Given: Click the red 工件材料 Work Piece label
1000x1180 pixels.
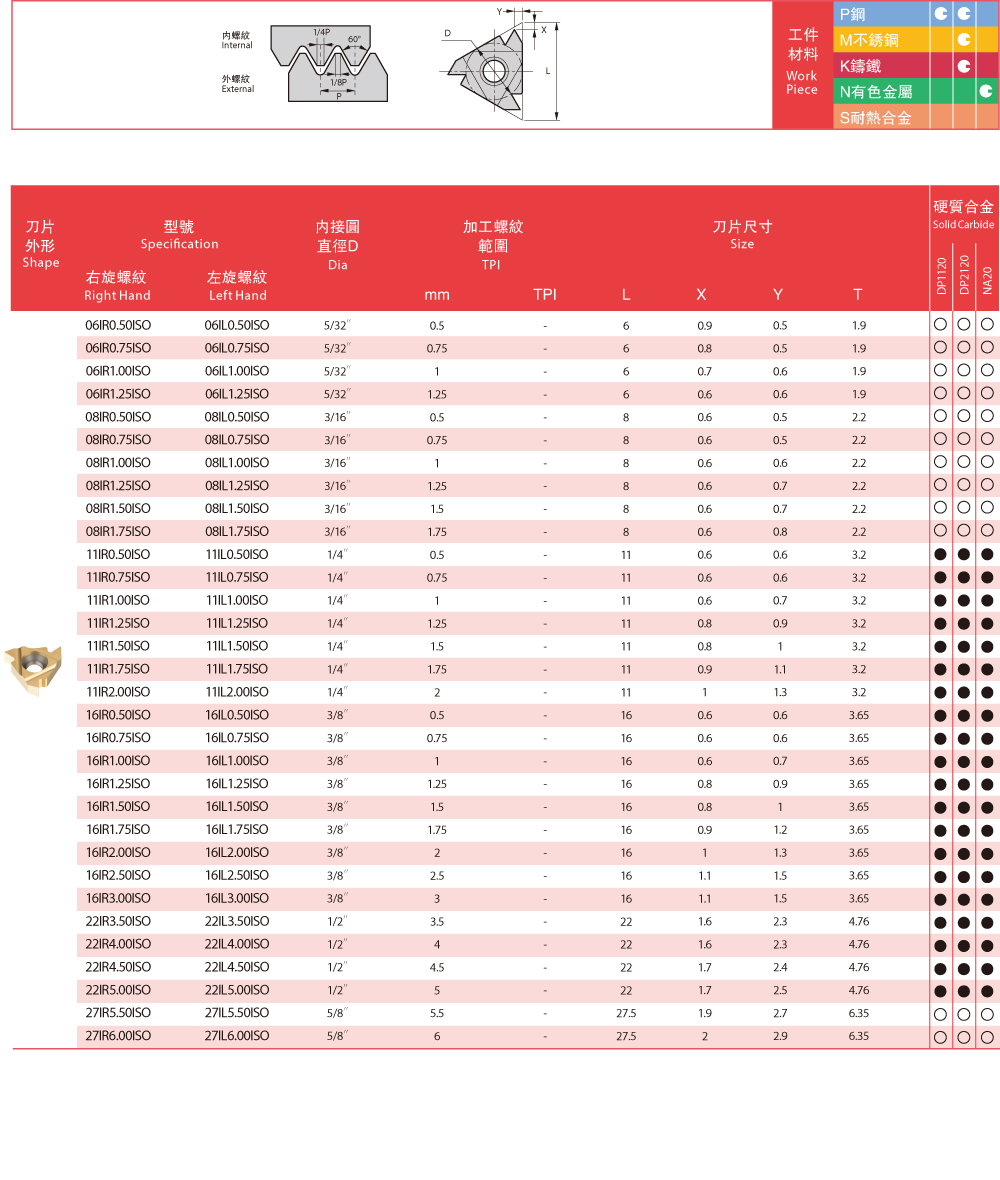Looking at the screenshot, I should tap(802, 62).
